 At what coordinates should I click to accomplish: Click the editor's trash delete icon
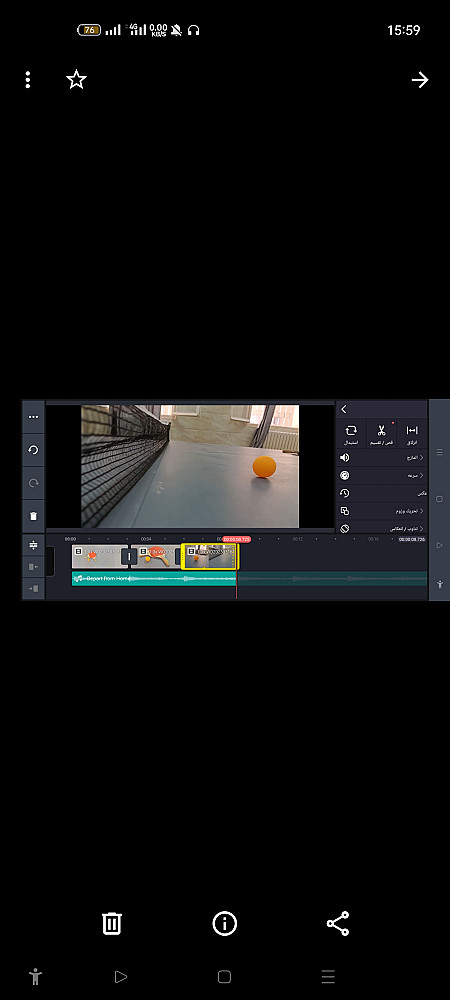33,516
